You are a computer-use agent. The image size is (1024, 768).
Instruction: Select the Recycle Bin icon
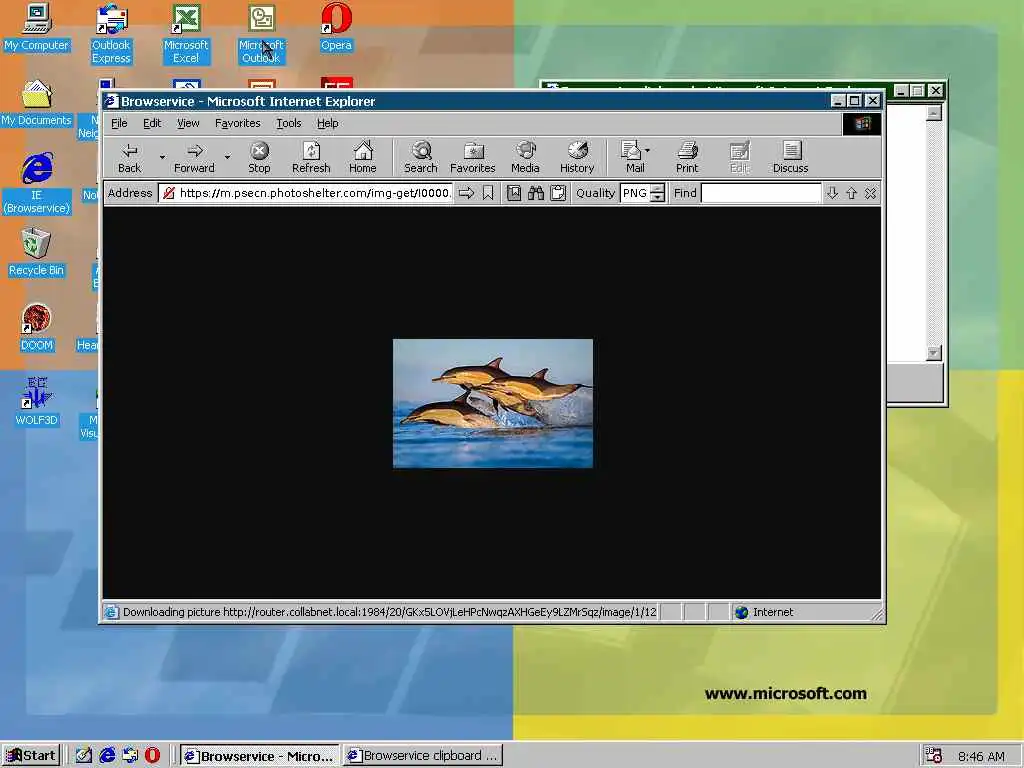(x=37, y=253)
